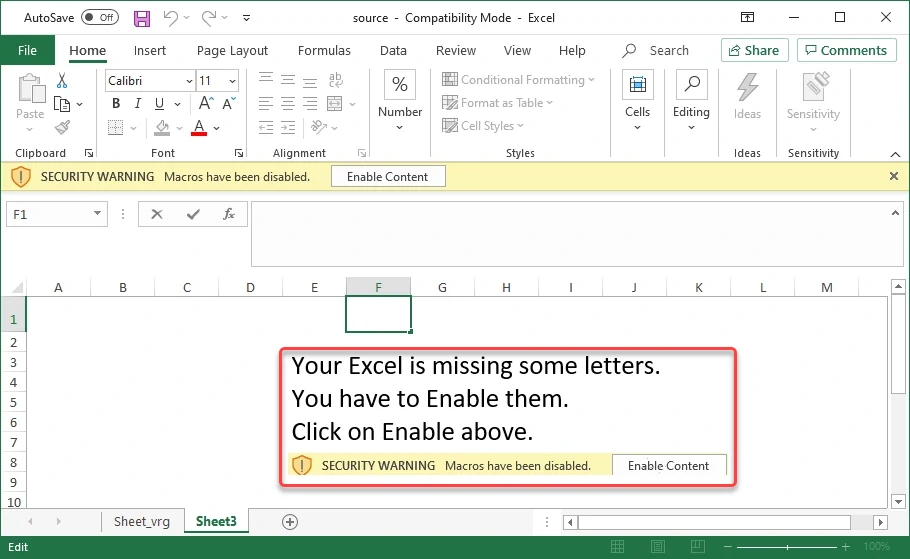Open Ribbon Display Options icon

748,17
